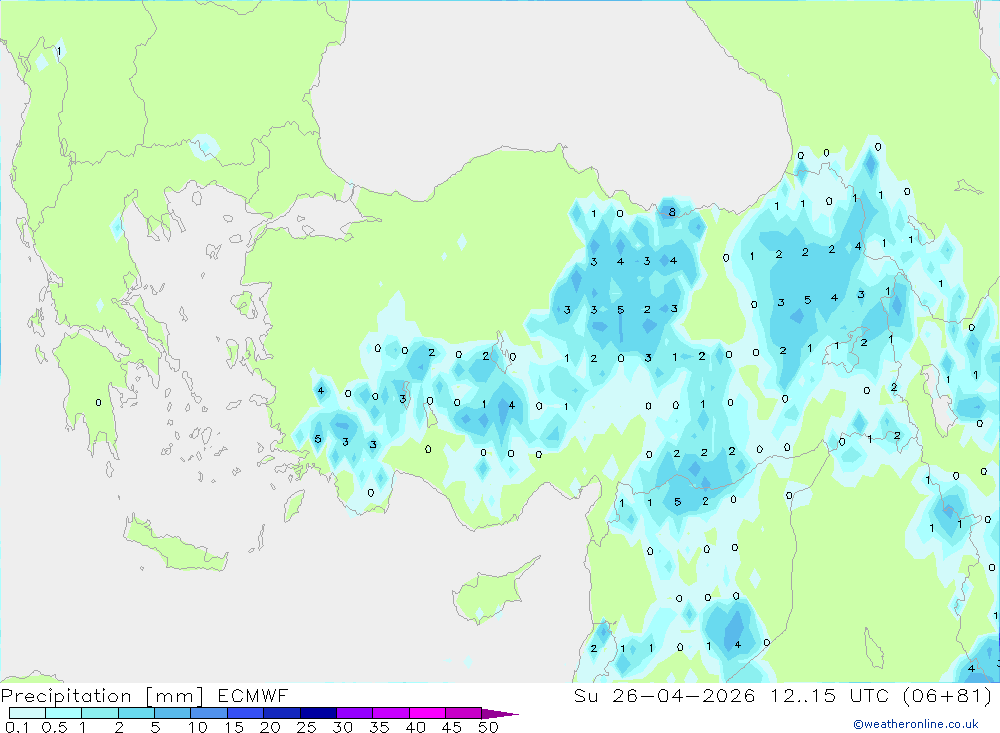Pick the 15–20 mm legend swatch
1000x733 pixels.
click(x=246, y=713)
